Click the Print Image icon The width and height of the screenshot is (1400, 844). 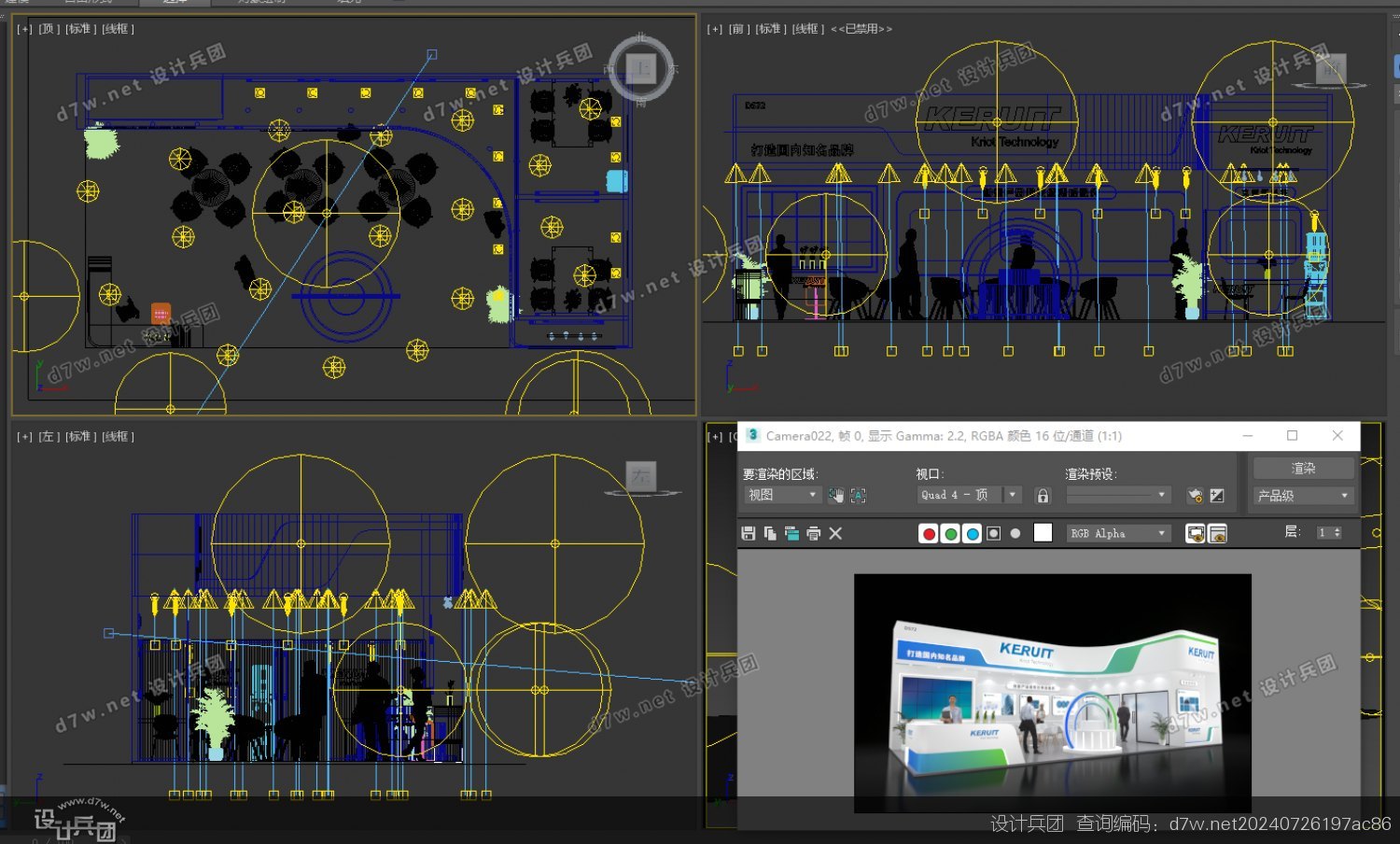click(x=814, y=533)
